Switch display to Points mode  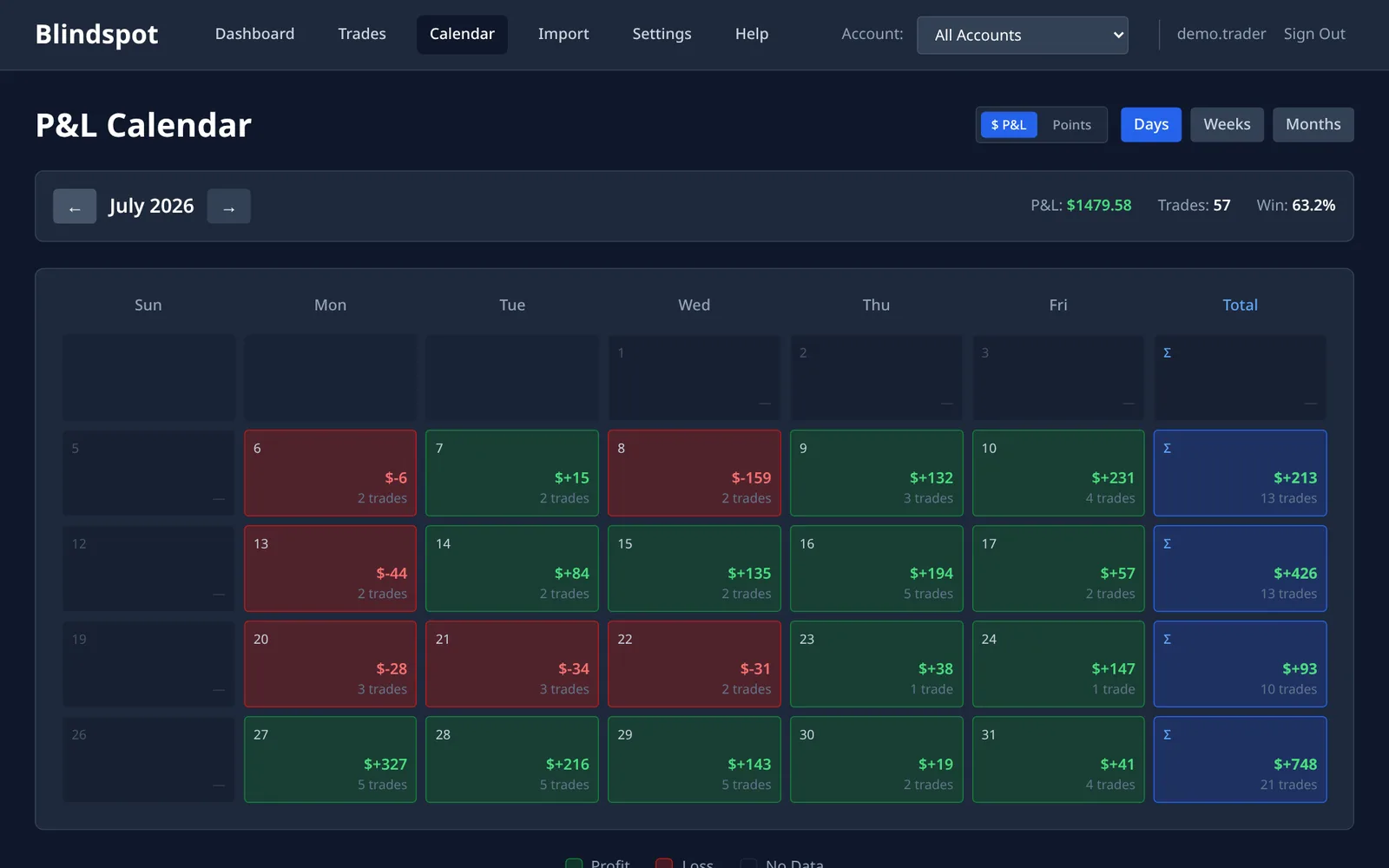(1071, 125)
